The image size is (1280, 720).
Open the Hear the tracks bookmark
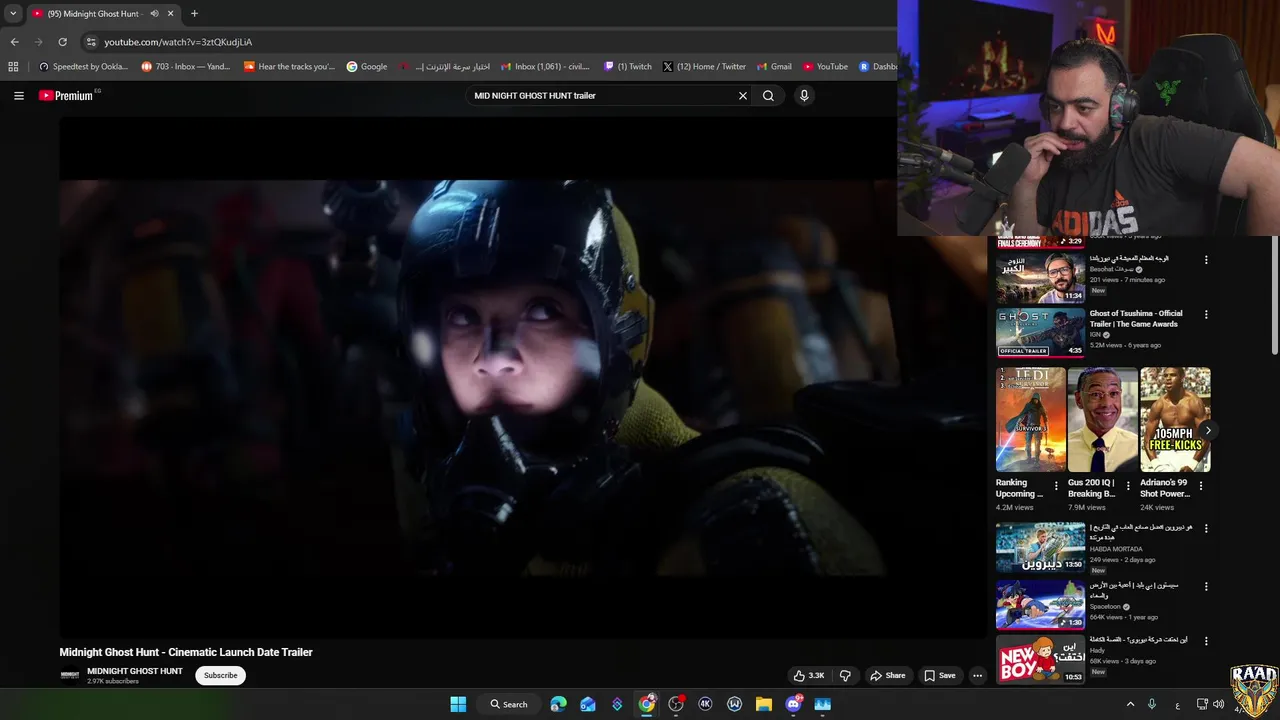click(290, 67)
